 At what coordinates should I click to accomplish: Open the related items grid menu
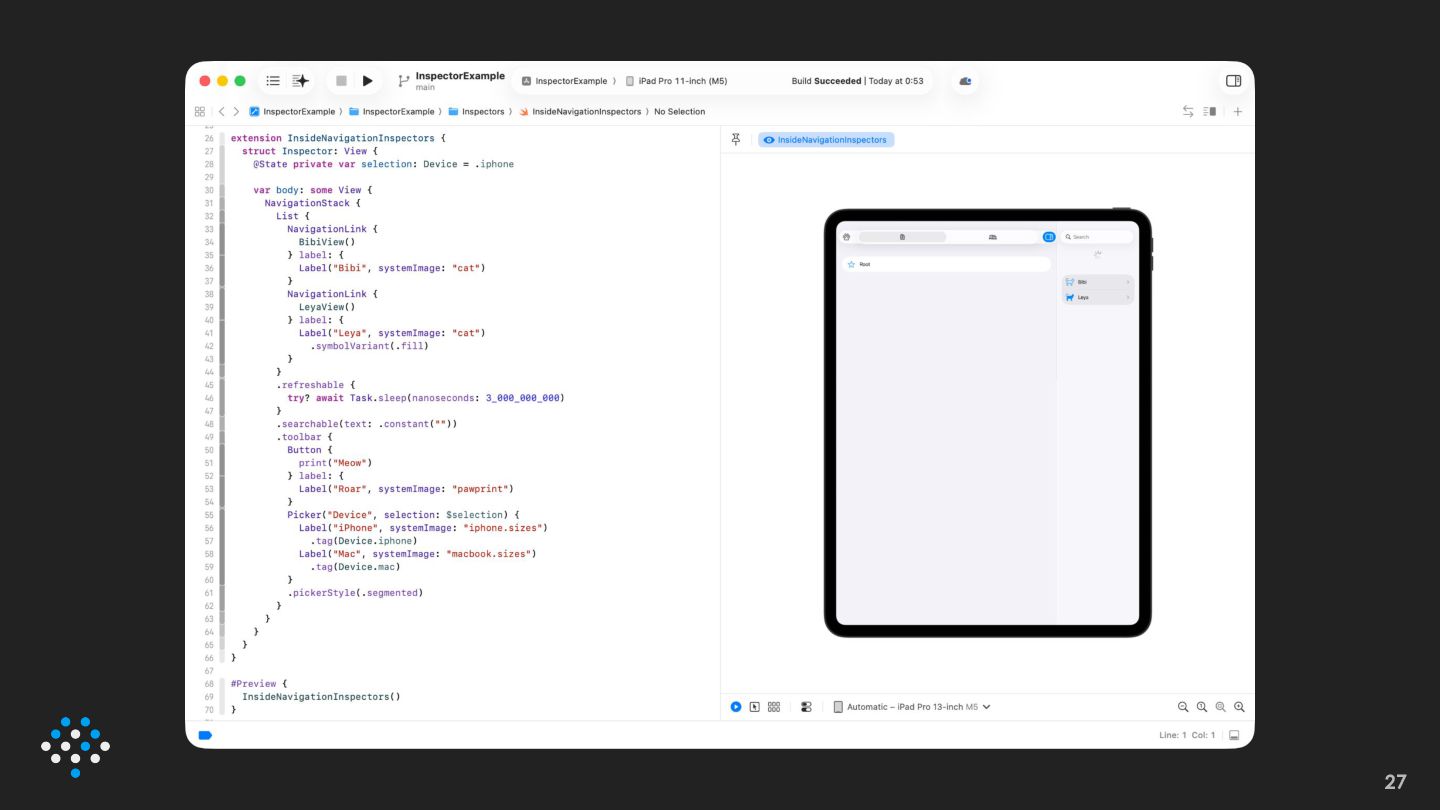tap(200, 112)
